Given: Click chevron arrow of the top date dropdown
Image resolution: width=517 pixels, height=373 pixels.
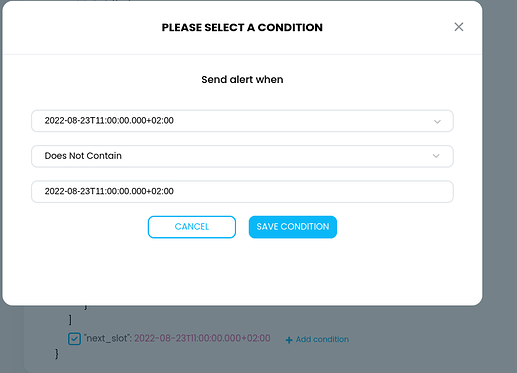Looking at the screenshot, I should [x=437, y=122].
